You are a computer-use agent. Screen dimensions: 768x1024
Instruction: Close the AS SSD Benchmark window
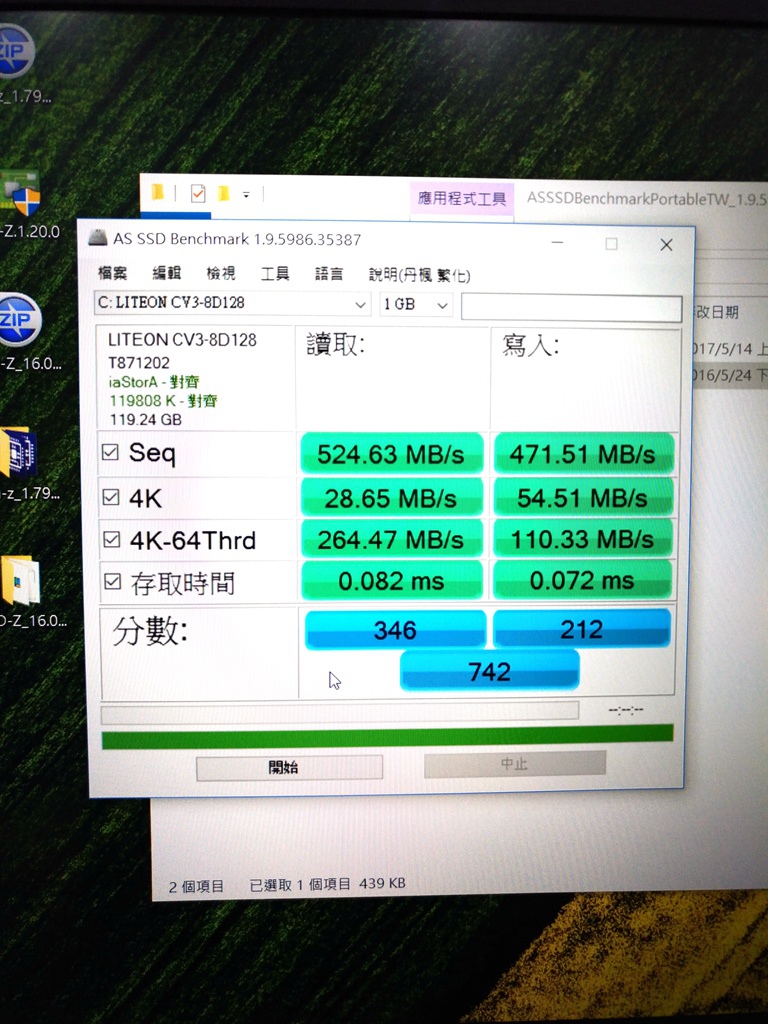pos(666,244)
